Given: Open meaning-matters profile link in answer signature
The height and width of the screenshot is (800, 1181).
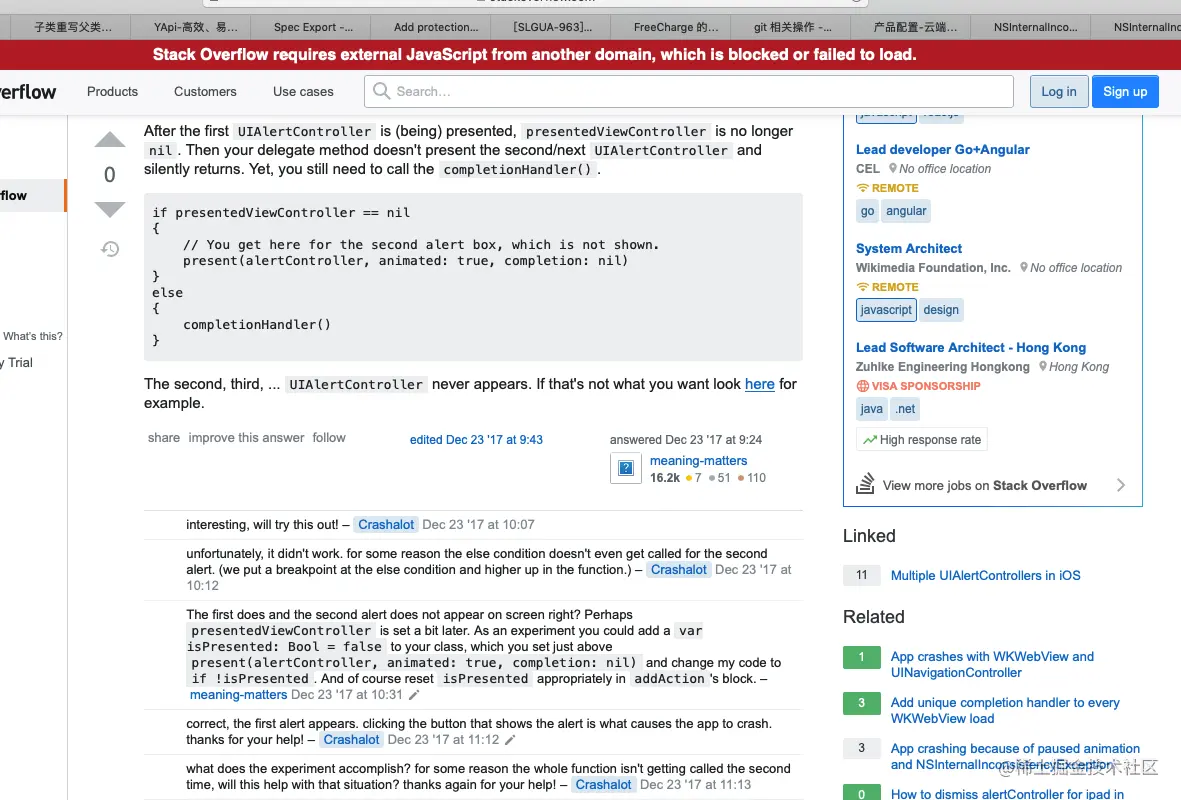Looking at the screenshot, I should [698, 461].
